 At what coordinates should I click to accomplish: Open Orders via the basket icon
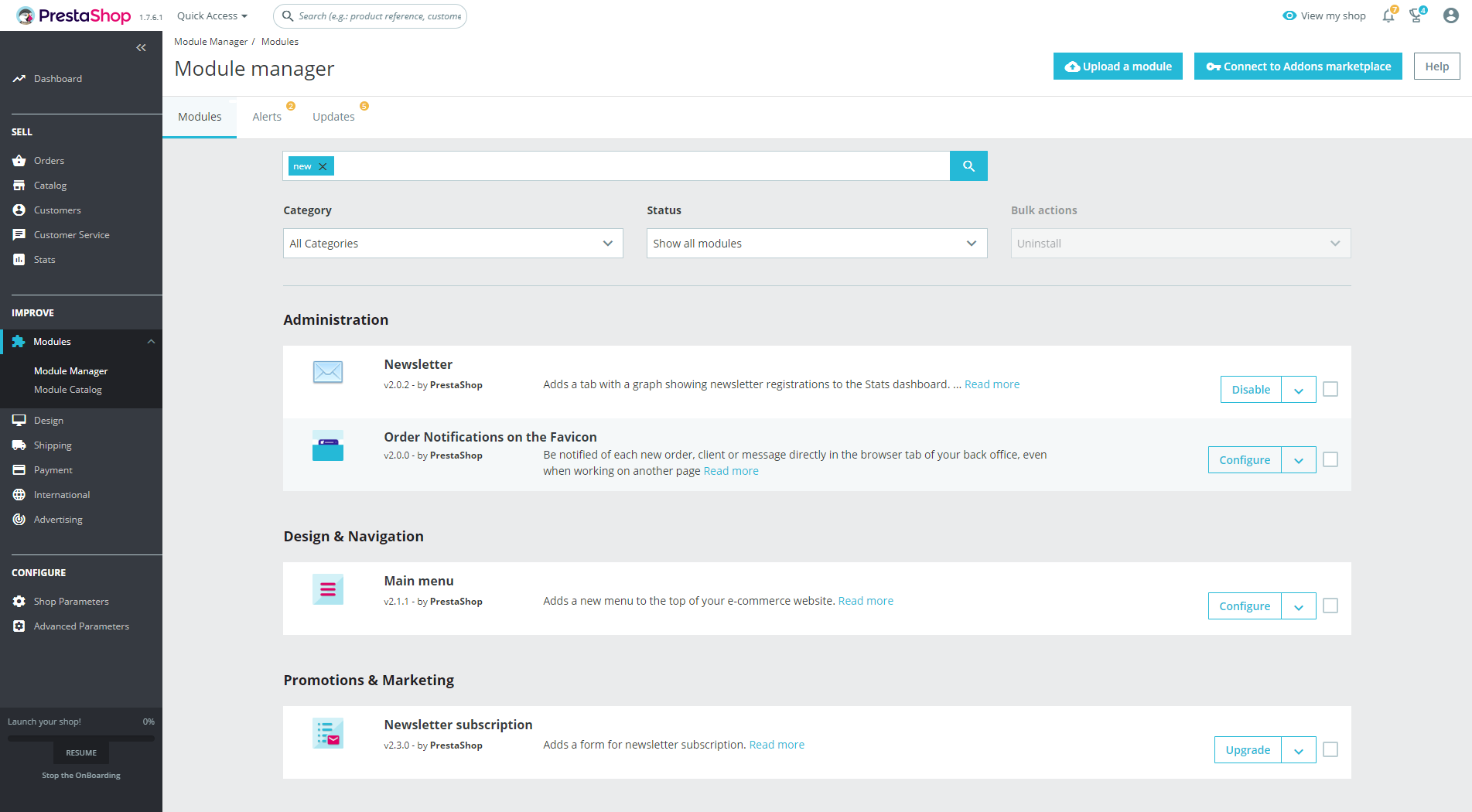[19, 161]
